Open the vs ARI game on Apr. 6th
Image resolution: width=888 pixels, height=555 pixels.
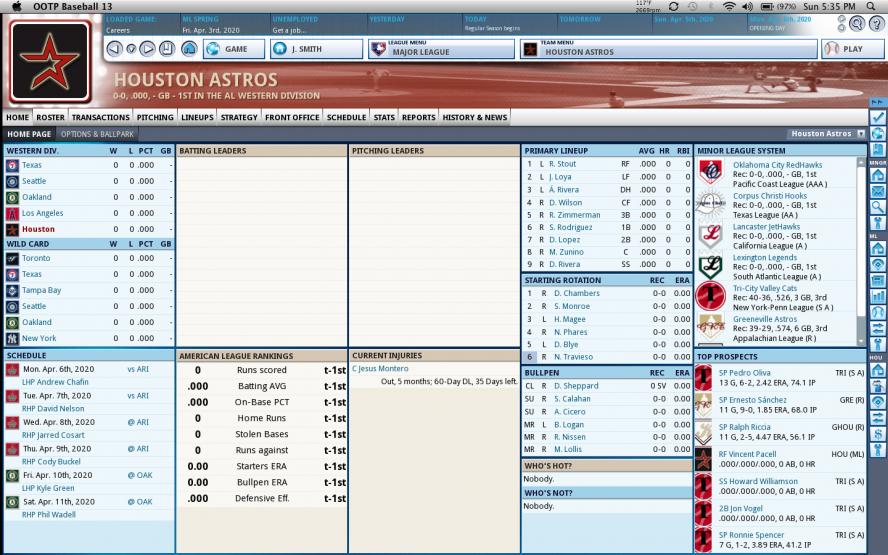click(x=138, y=369)
